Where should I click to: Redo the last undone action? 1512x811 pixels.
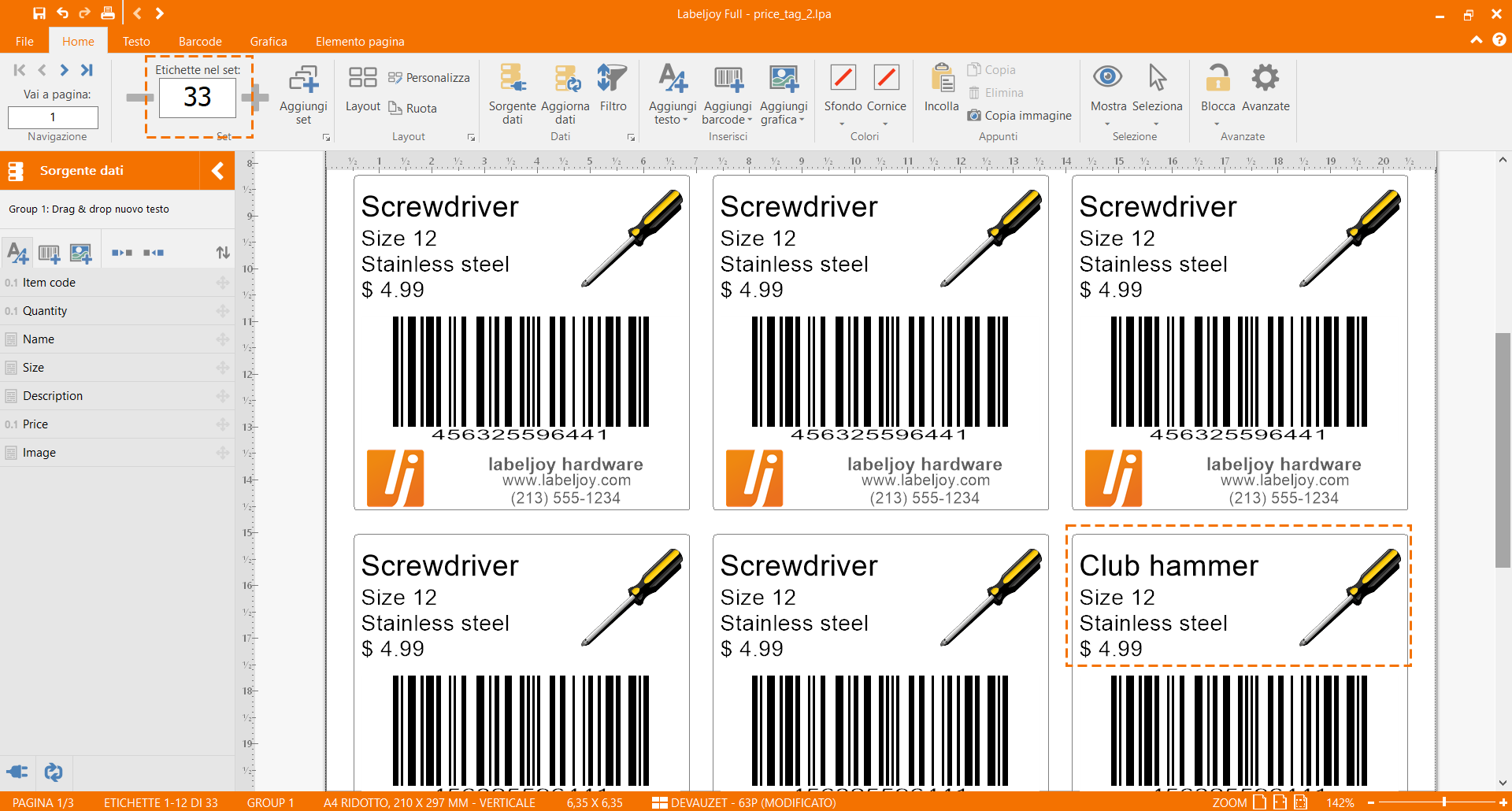click(x=84, y=13)
